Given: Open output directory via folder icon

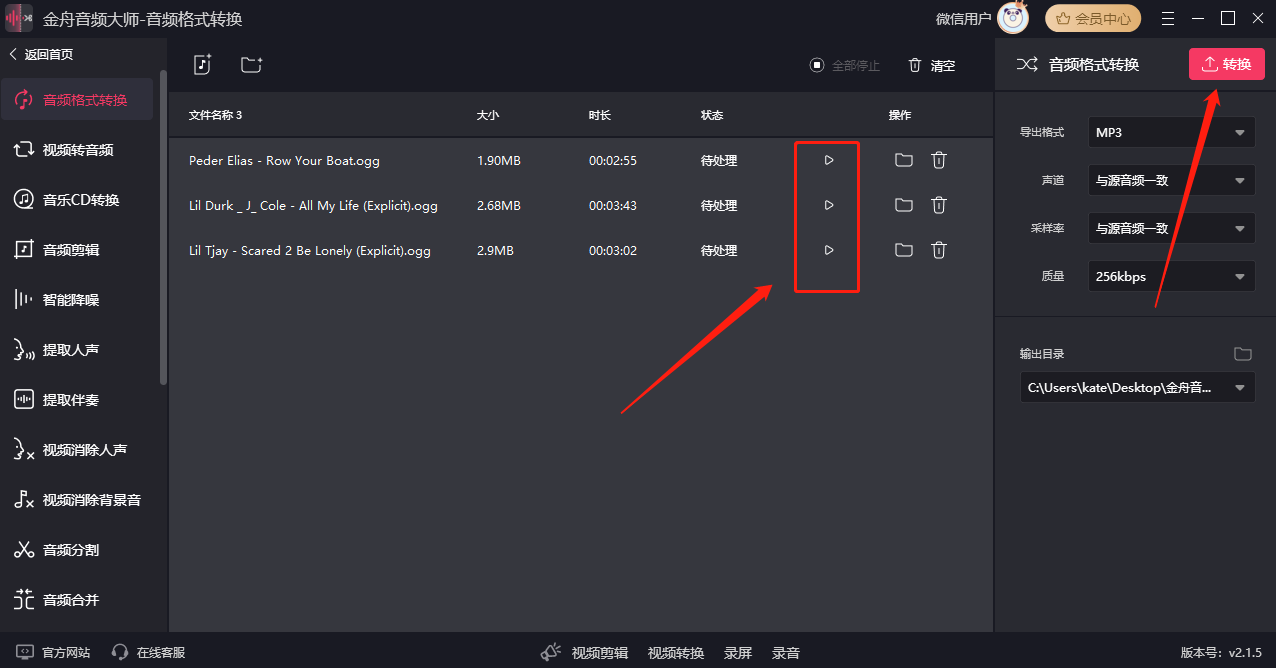Looking at the screenshot, I should (x=1243, y=353).
